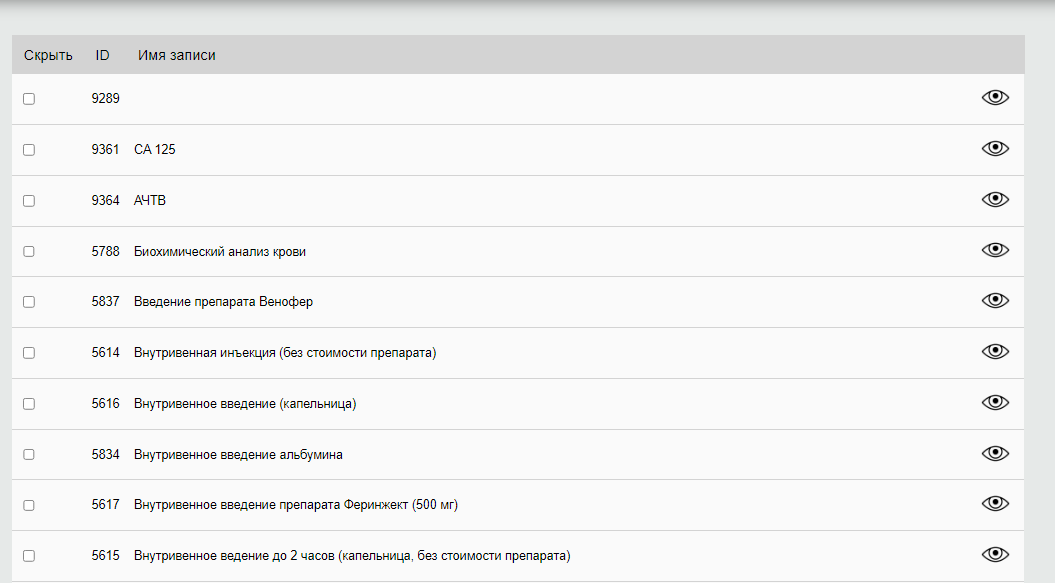The image size is (1055, 583).
Task: View Биохимический анализ крови via eye icon
Action: click(995, 250)
